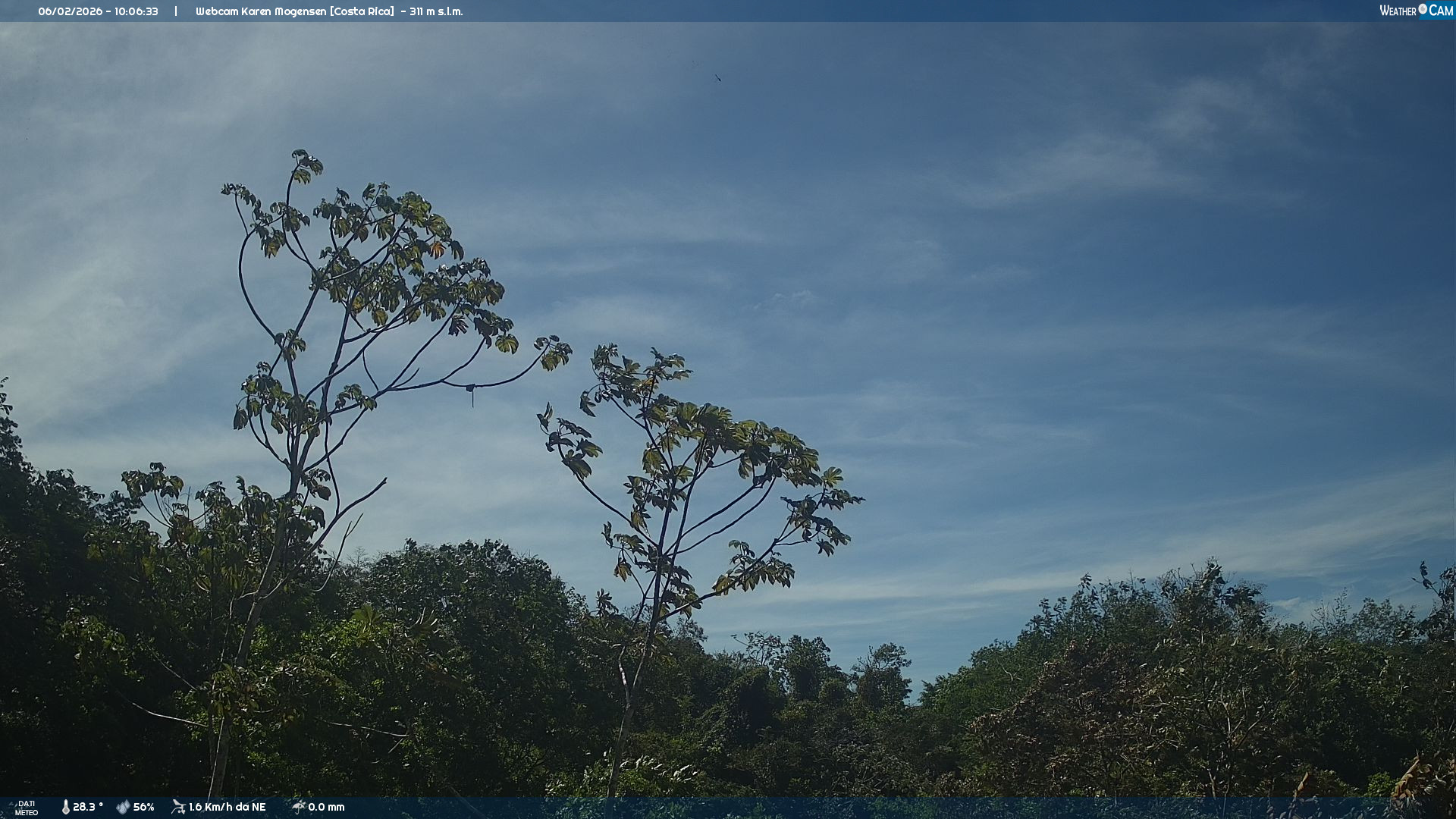Click the 311 m s.l.m. altitude label

[436, 11]
